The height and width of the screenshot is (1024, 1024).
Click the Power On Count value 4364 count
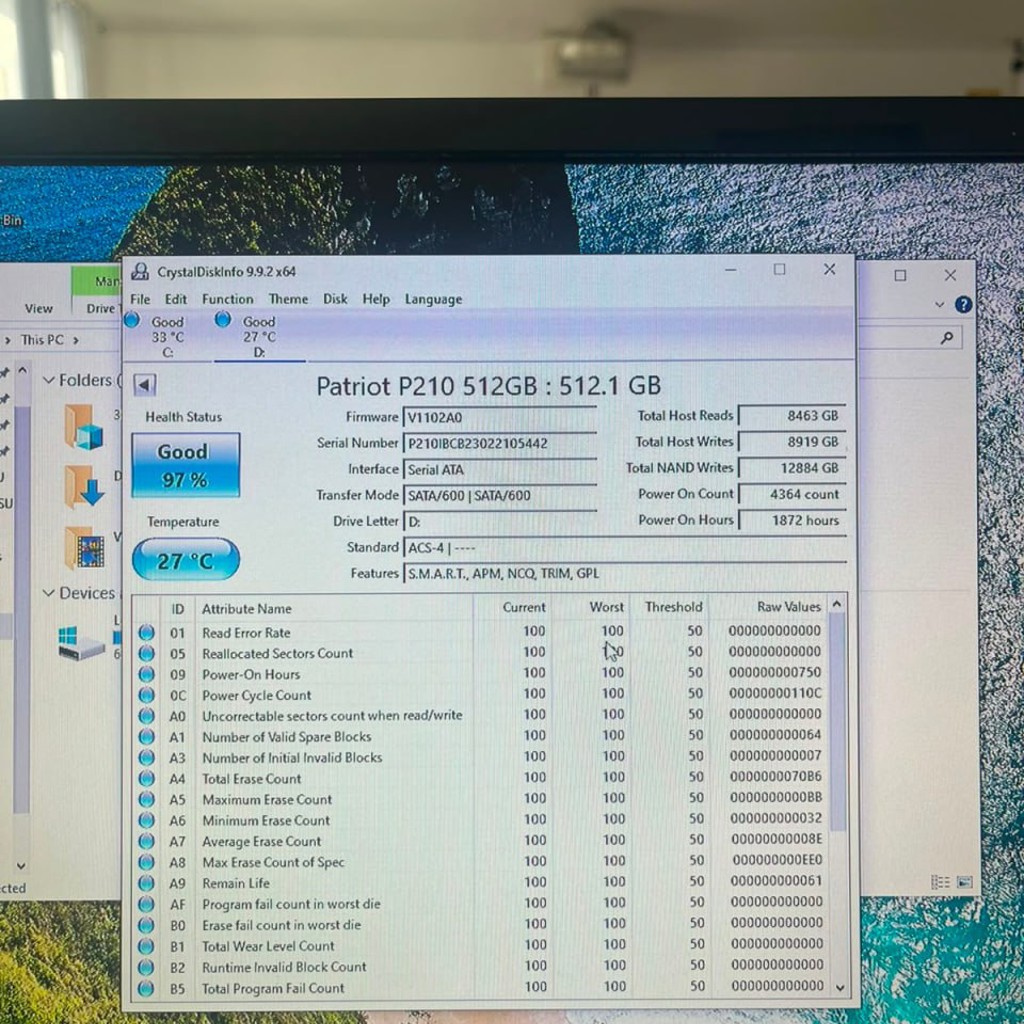tap(792, 494)
